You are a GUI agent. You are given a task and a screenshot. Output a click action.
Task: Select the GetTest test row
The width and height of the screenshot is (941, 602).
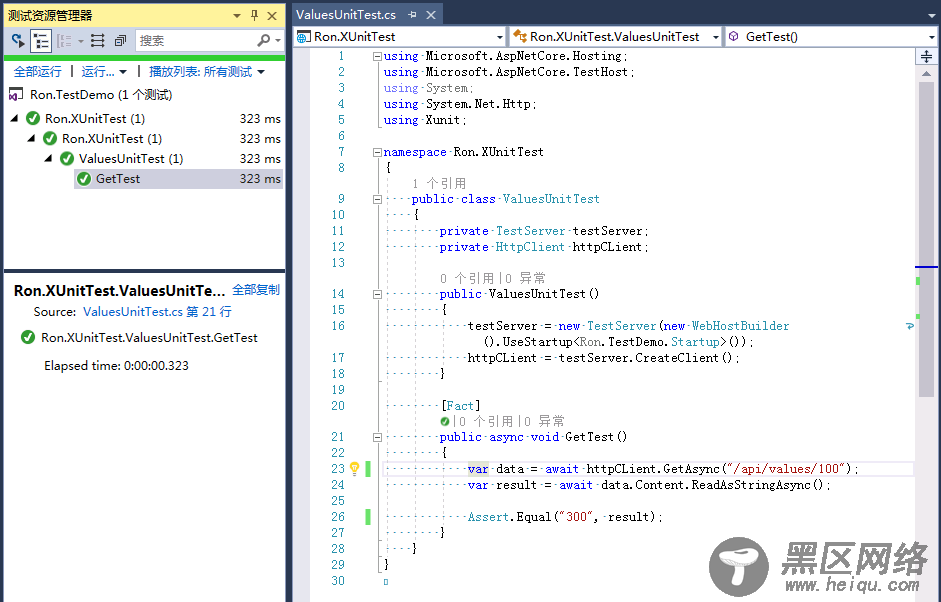click(179, 179)
